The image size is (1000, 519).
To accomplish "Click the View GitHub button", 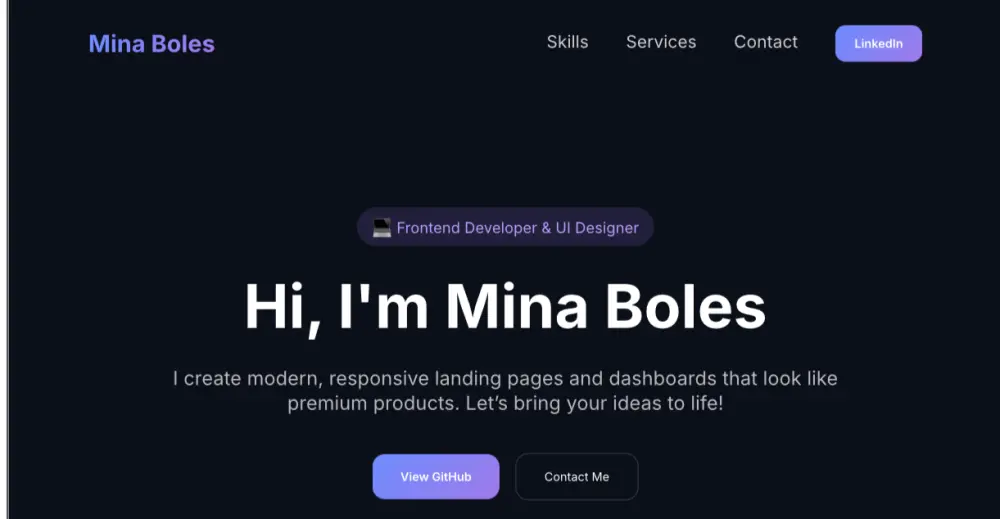I will tap(436, 477).
